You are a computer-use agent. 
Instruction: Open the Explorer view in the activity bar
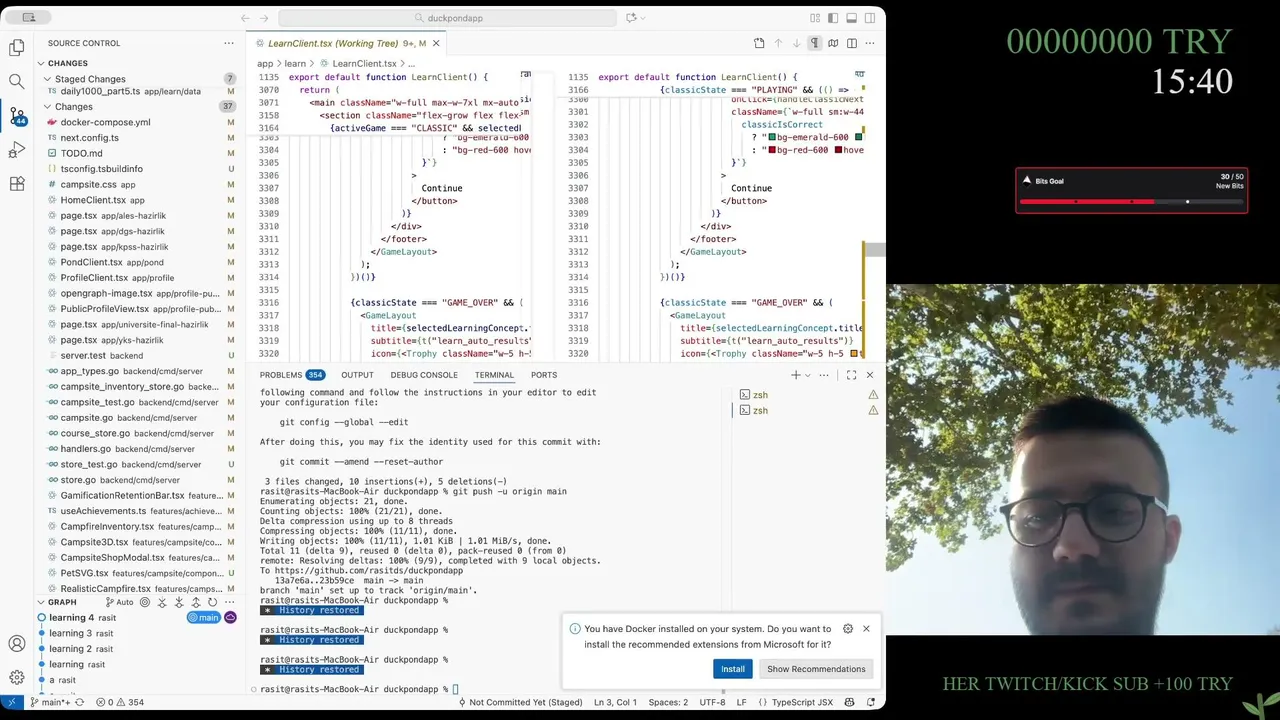point(17,47)
